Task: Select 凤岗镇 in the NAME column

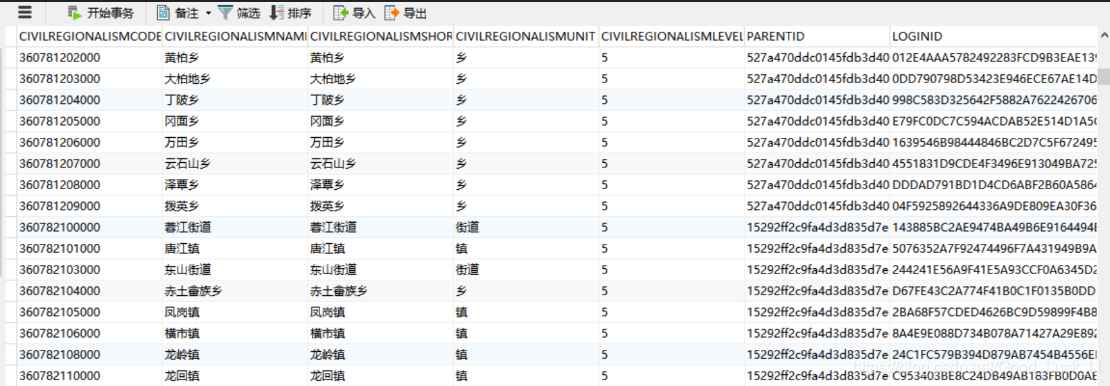Action: (235, 312)
